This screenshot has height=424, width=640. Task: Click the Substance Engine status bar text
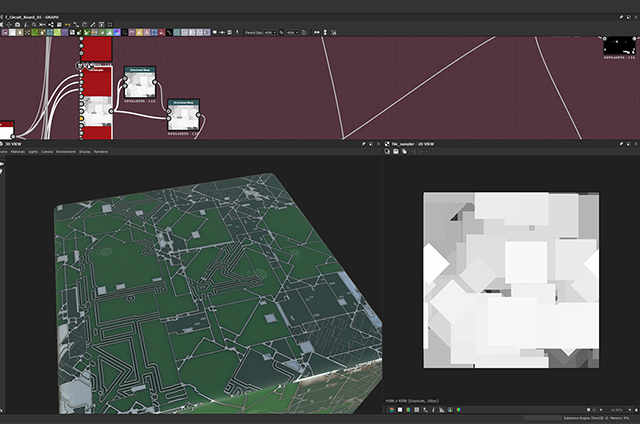(596, 418)
